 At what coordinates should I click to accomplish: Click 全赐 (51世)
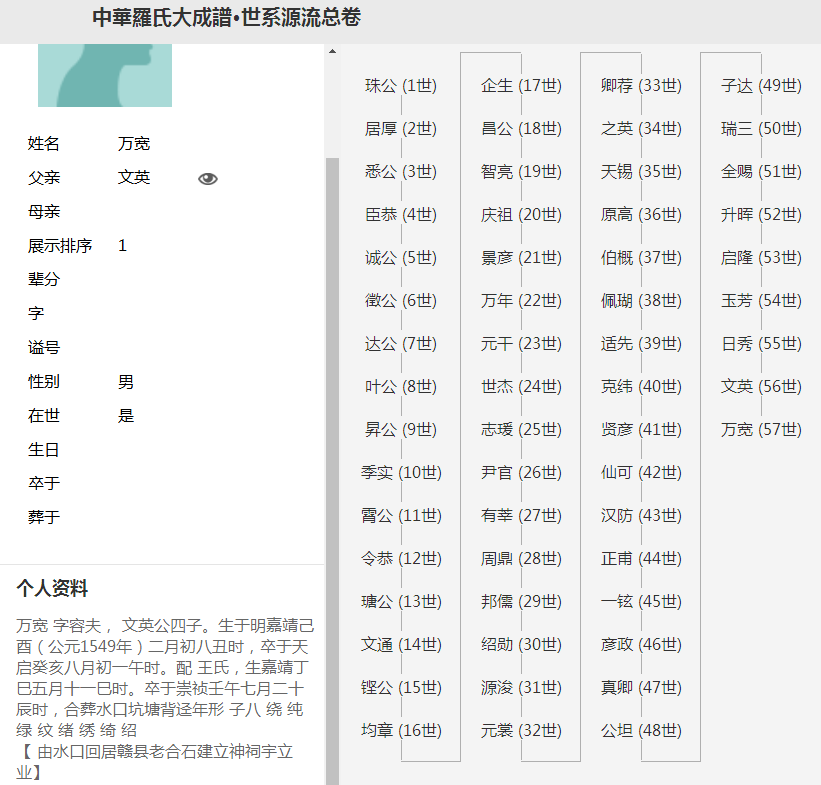tap(761, 171)
